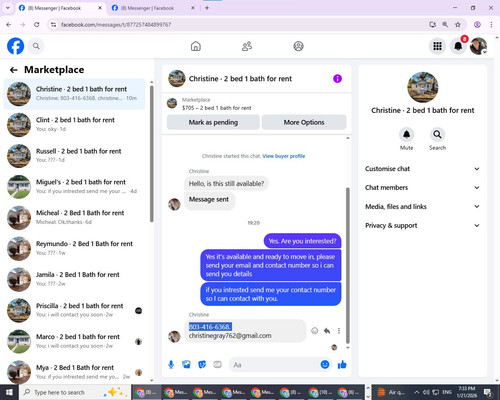
Task: Open more options dots beside Christine's message
Action: 339,331
